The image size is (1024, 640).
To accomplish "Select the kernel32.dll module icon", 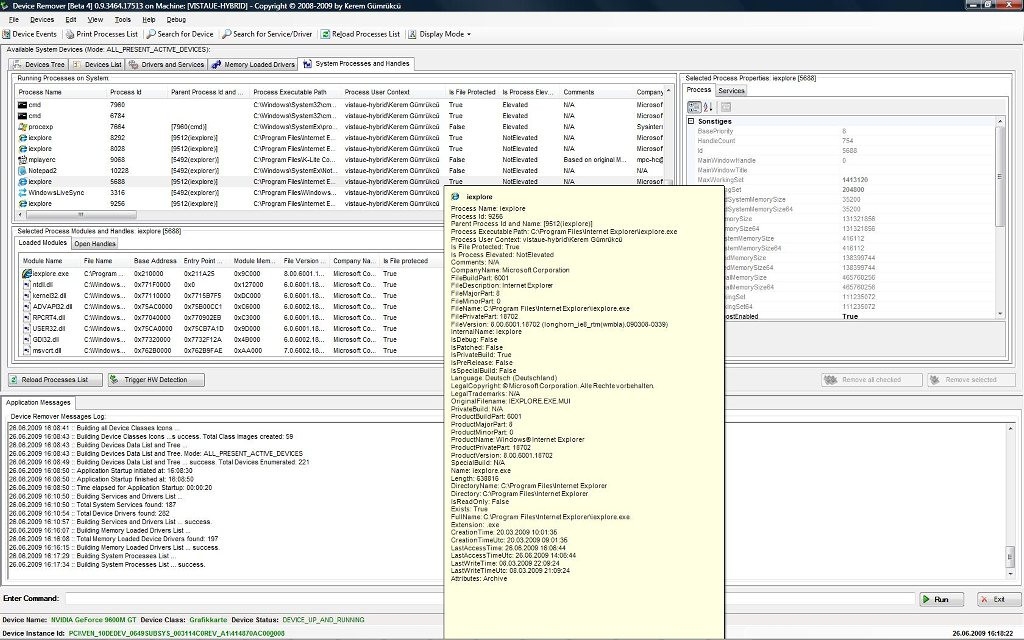I will 27,296.
